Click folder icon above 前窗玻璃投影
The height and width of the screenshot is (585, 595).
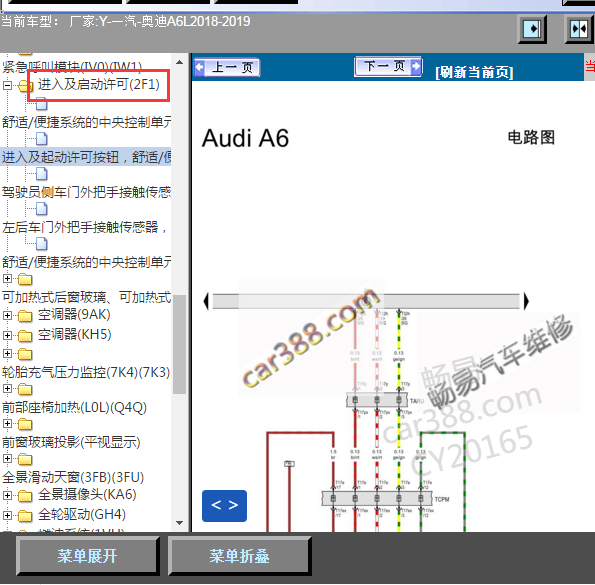(25, 424)
